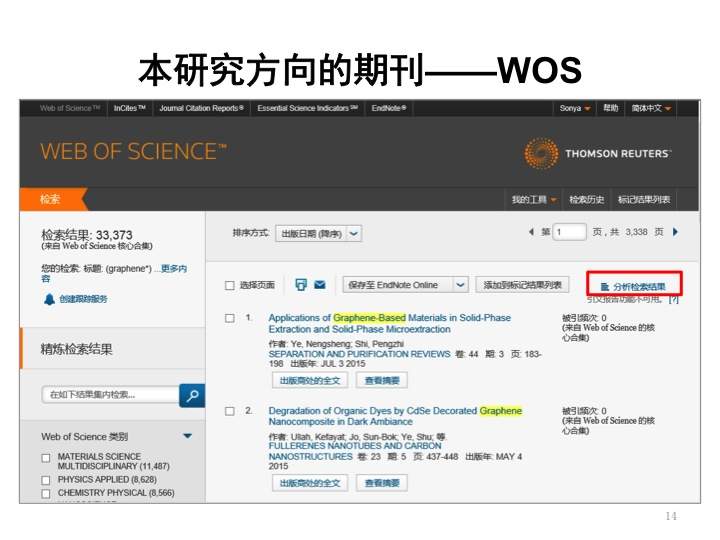720x540 pixels.
Task: Open Separation and Purification Reviews journal link
Action: (x=359, y=354)
